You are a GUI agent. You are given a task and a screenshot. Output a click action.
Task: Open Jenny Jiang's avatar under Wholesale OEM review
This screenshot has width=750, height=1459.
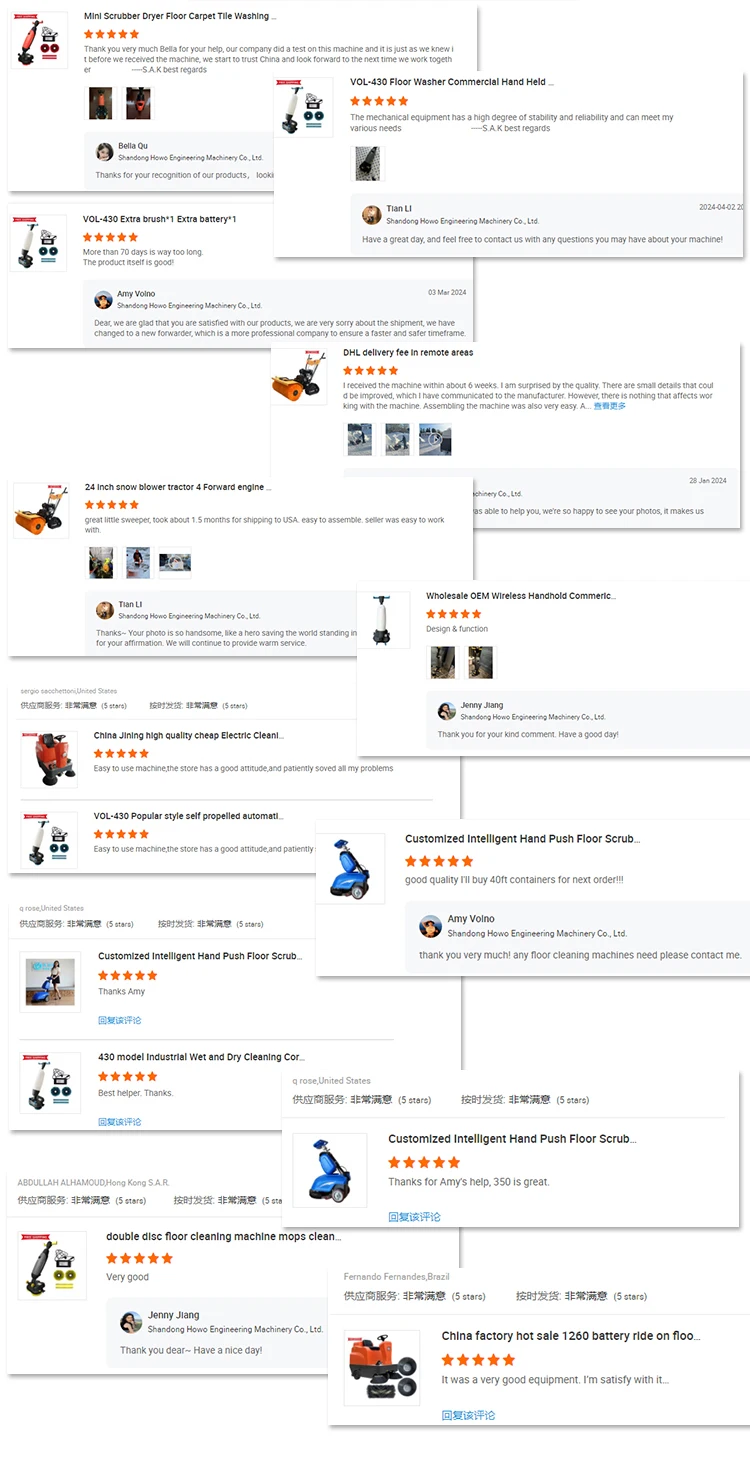[x=447, y=711]
